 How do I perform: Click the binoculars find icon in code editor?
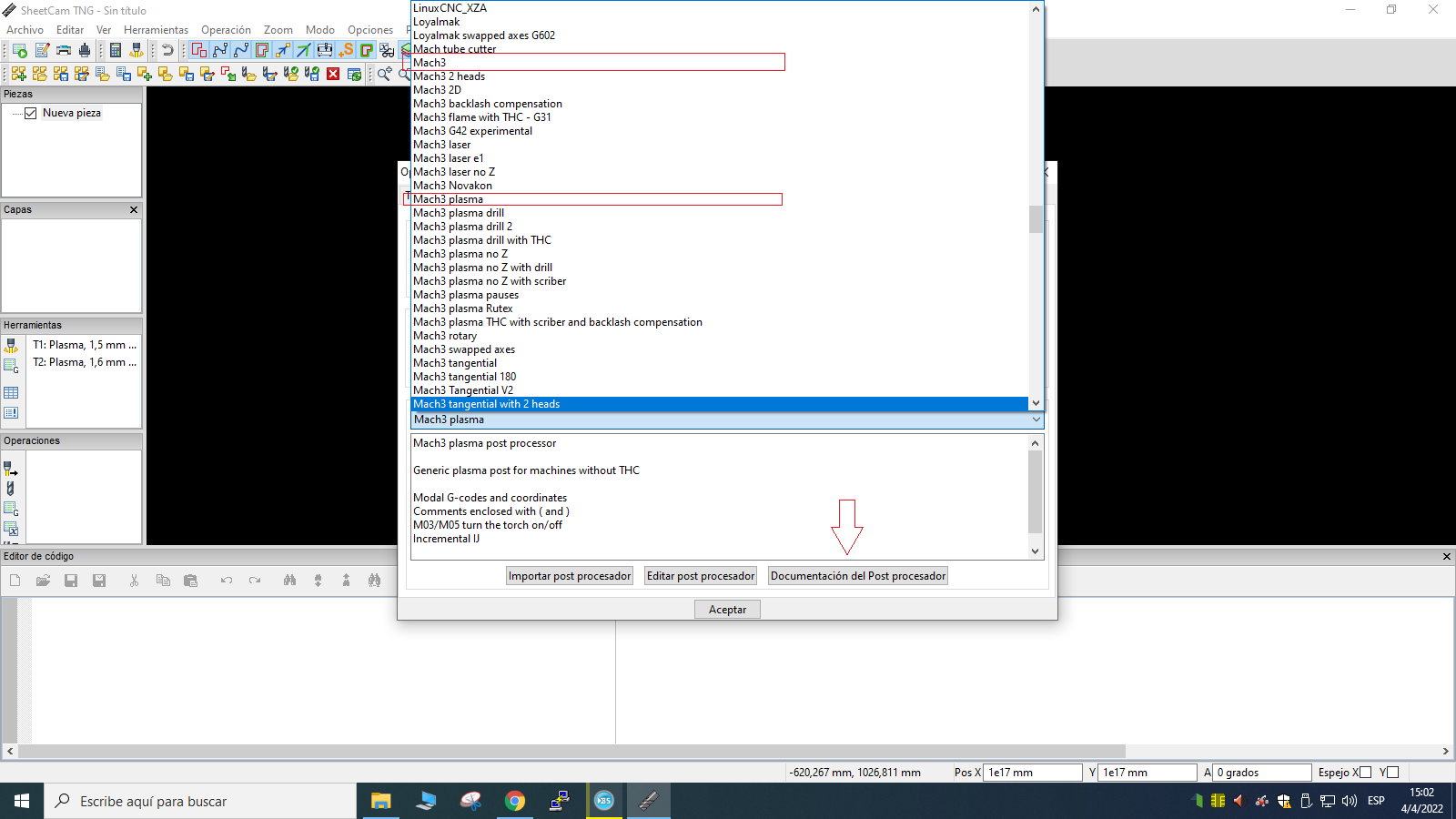289,580
